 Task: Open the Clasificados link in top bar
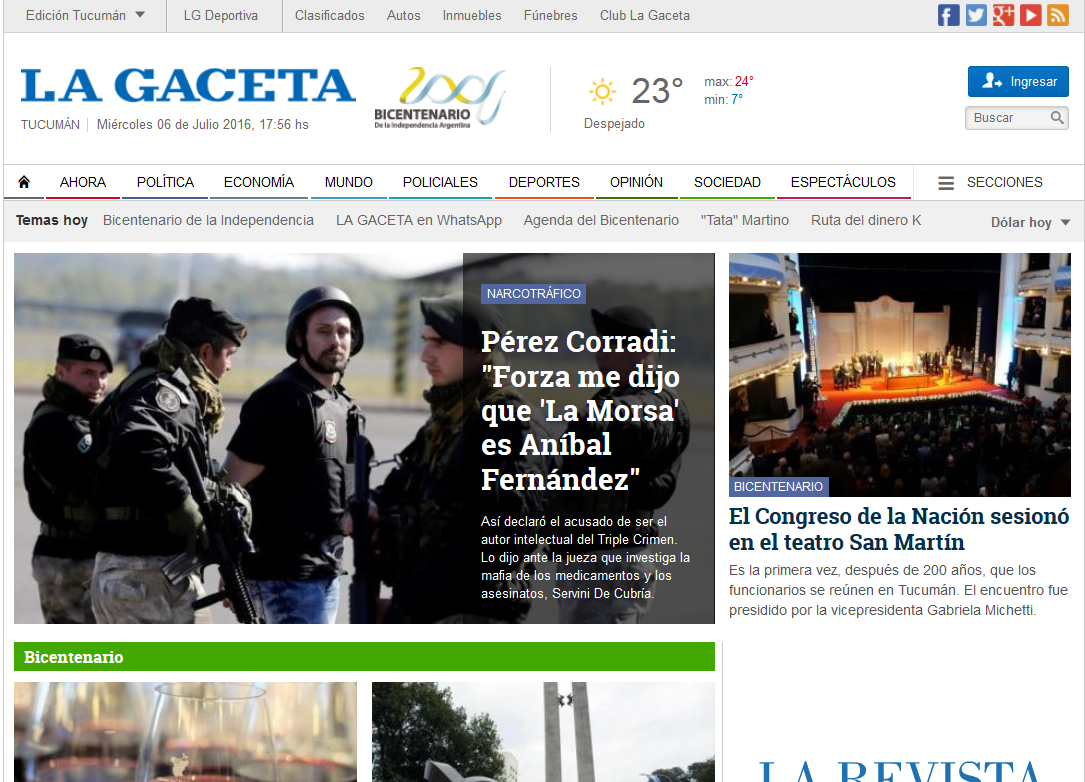[329, 16]
